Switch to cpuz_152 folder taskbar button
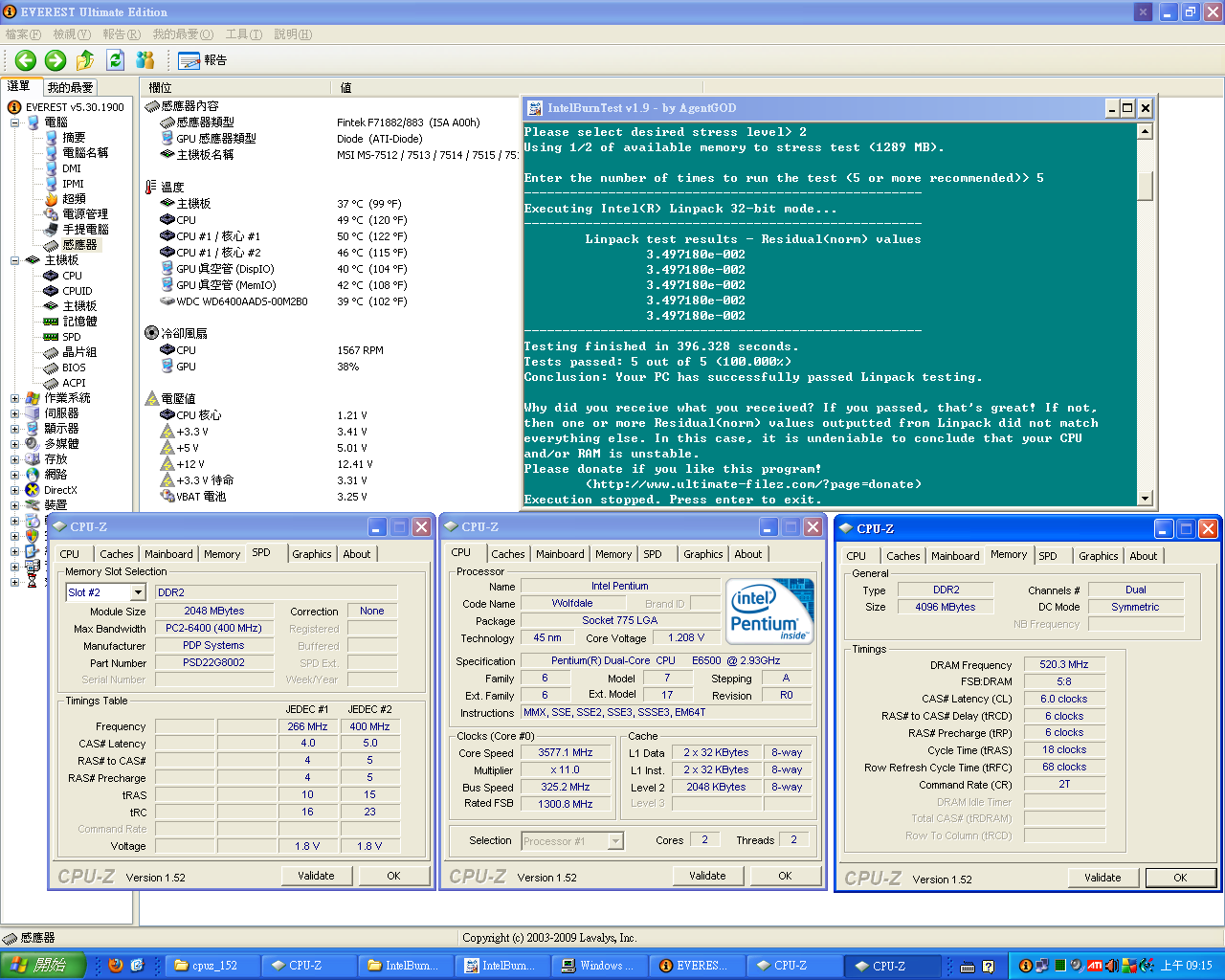This screenshot has width=1225, height=980. pos(212,966)
